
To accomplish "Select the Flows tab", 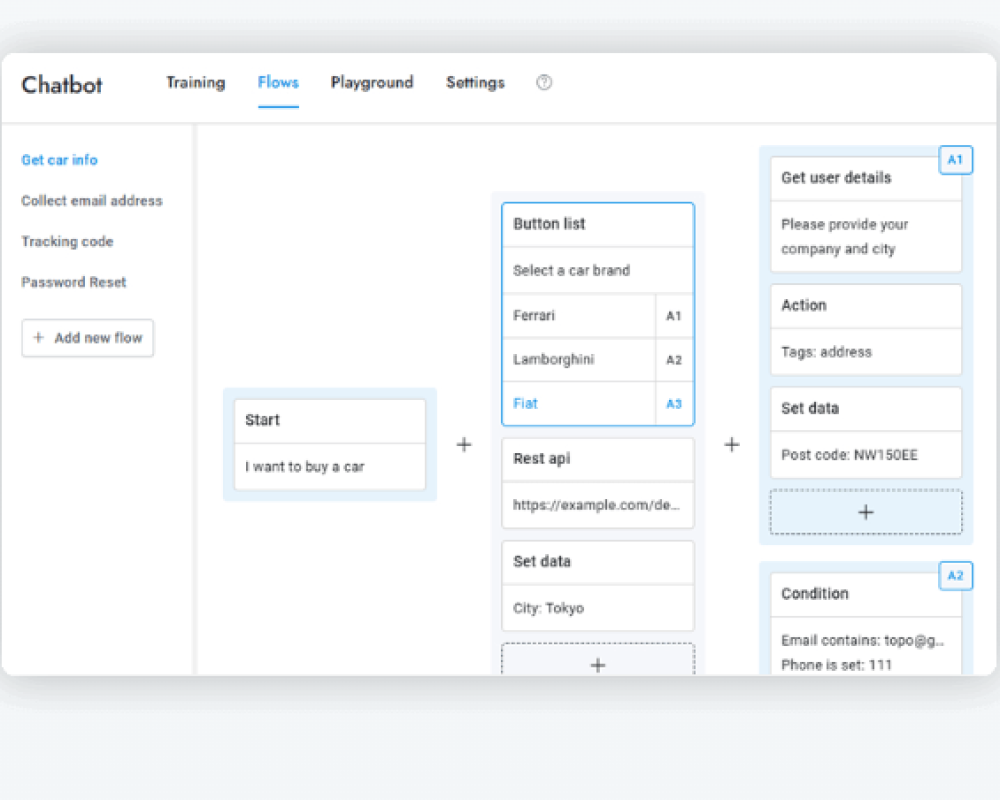I will click(x=278, y=83).
